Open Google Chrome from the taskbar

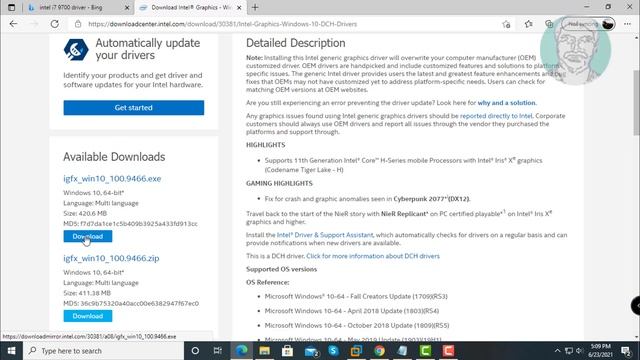pyautogui.click(x=379, y=351)
